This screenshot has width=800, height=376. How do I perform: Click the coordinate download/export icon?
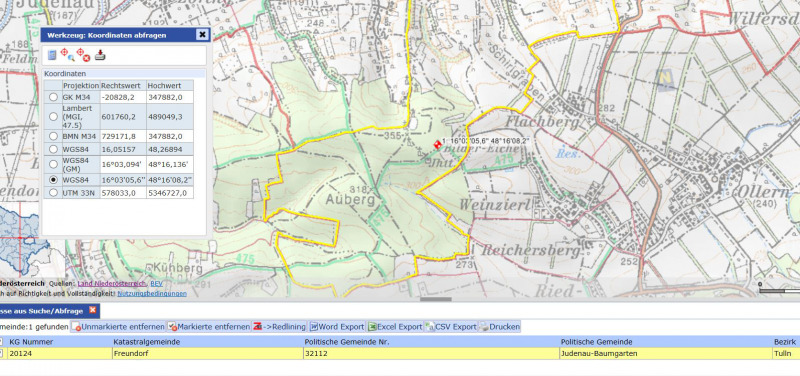click(x=100, y=55)
